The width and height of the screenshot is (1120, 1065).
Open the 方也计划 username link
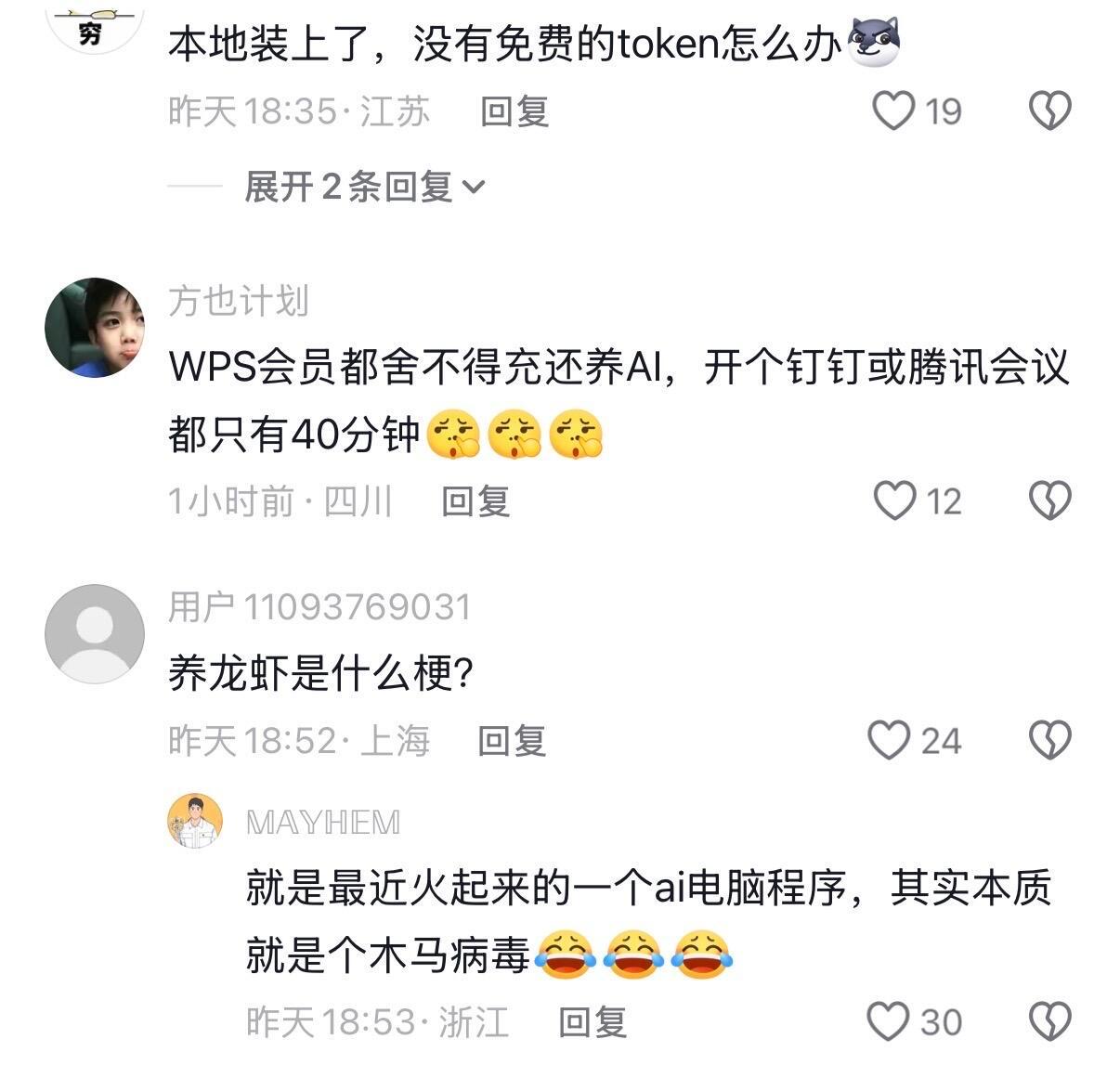tap(239, 301)
